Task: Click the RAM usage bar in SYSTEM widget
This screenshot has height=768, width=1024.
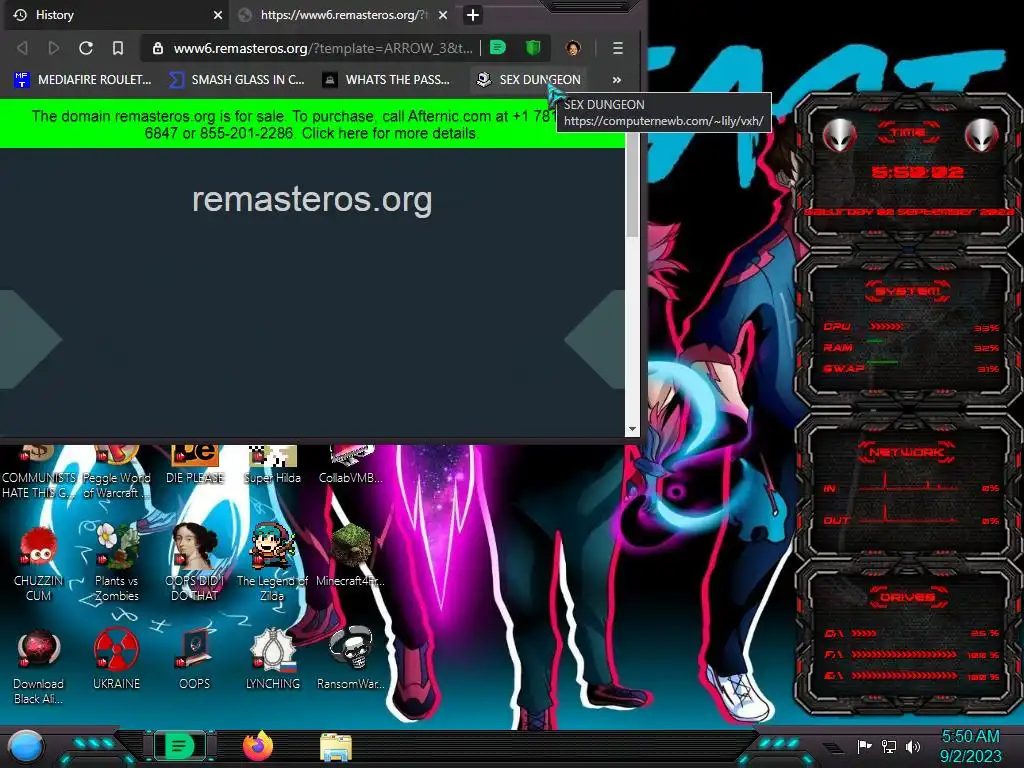Action: (x=875, y=341)
